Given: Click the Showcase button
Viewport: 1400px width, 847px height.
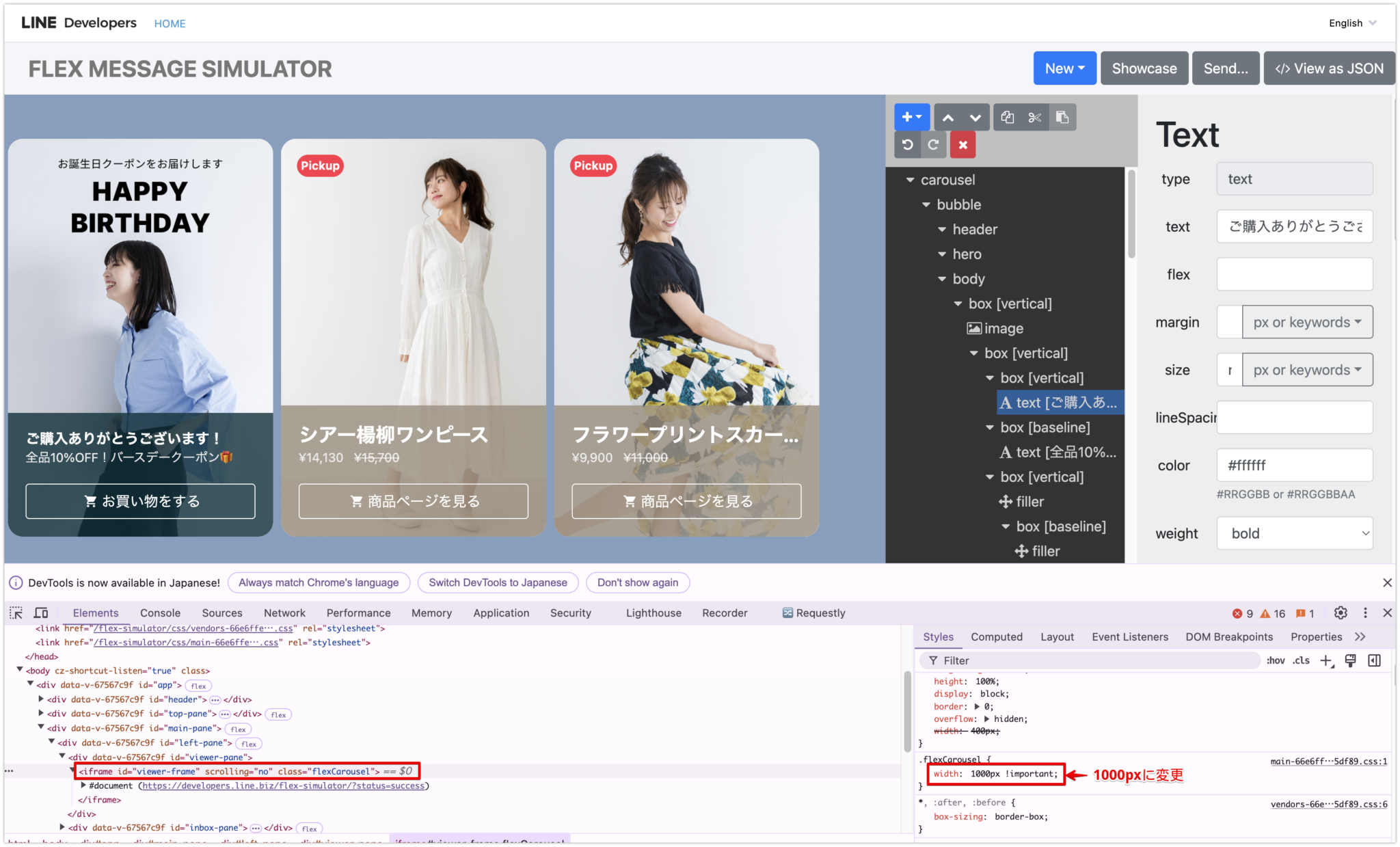Looking at the screenshot, I should (1144, 68).
